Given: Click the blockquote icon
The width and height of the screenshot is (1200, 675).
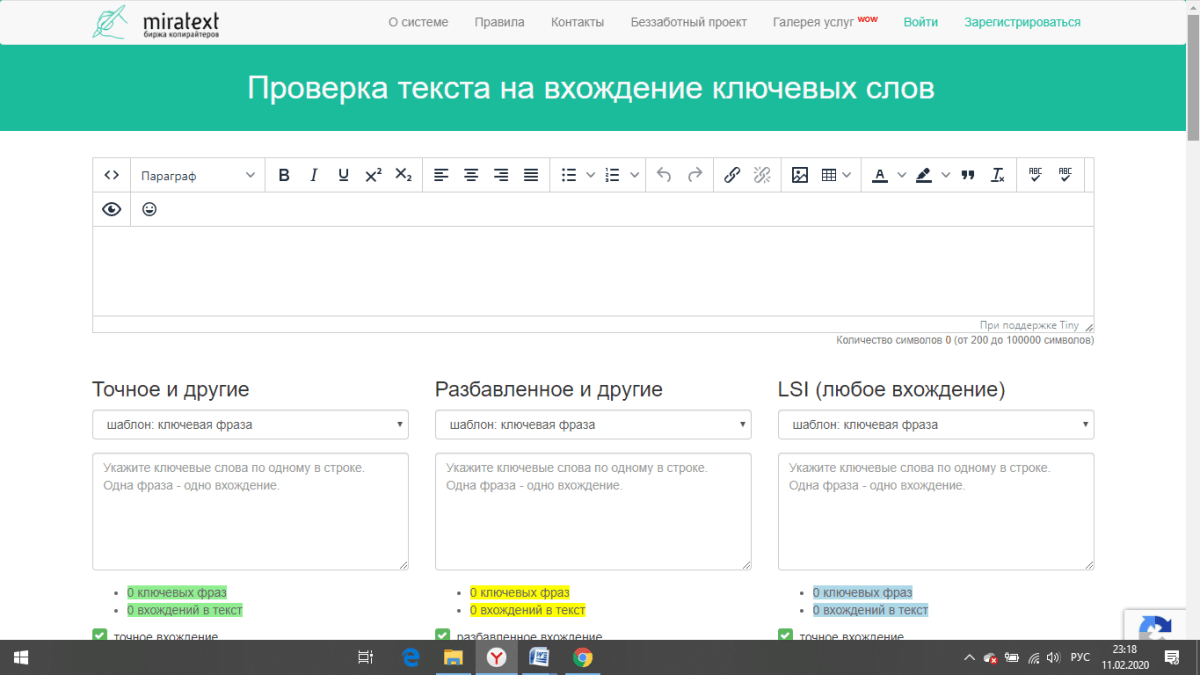Looking at the screenshot, I should coord(967,175).
